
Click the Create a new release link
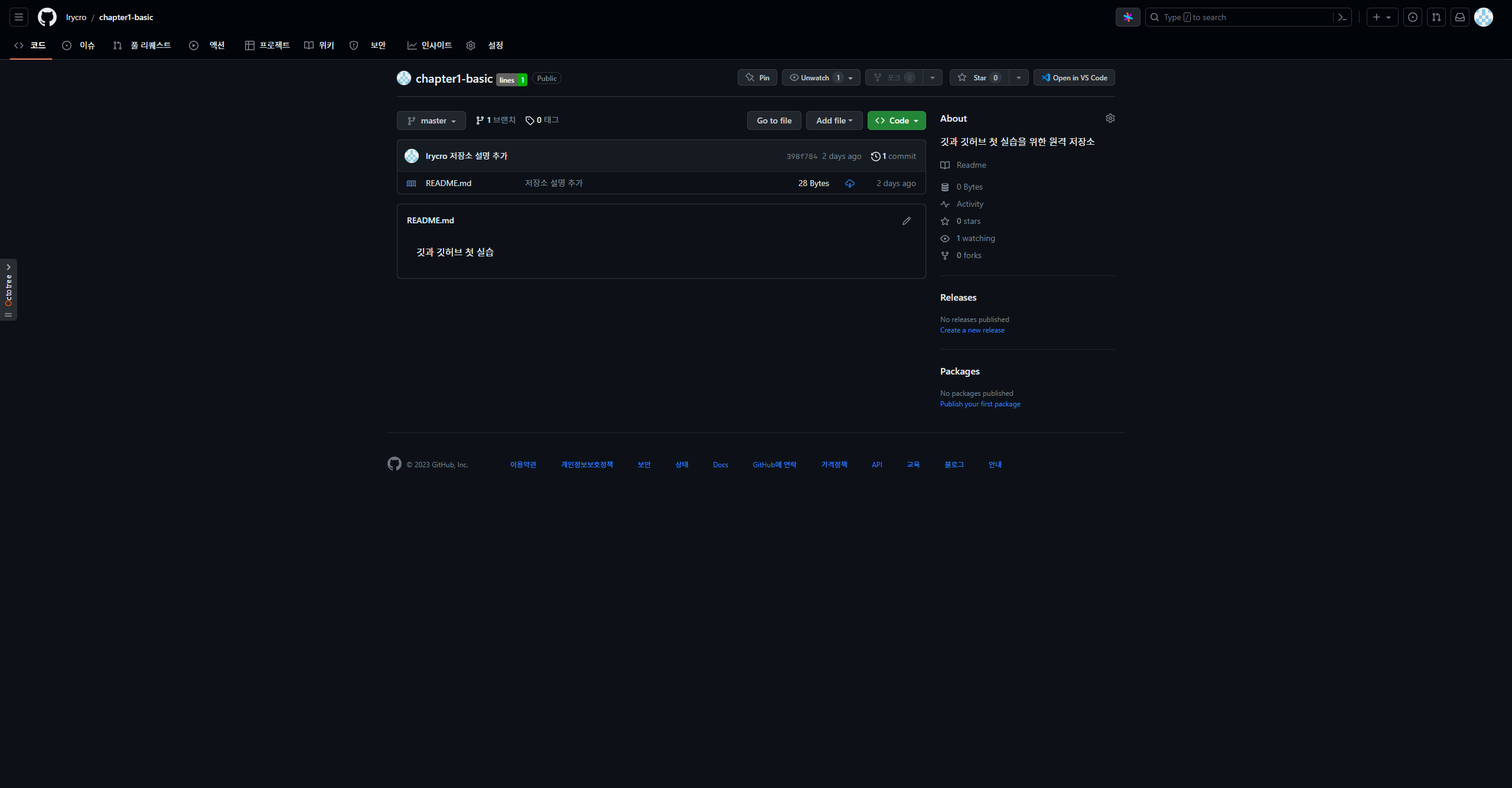(972, 330)
